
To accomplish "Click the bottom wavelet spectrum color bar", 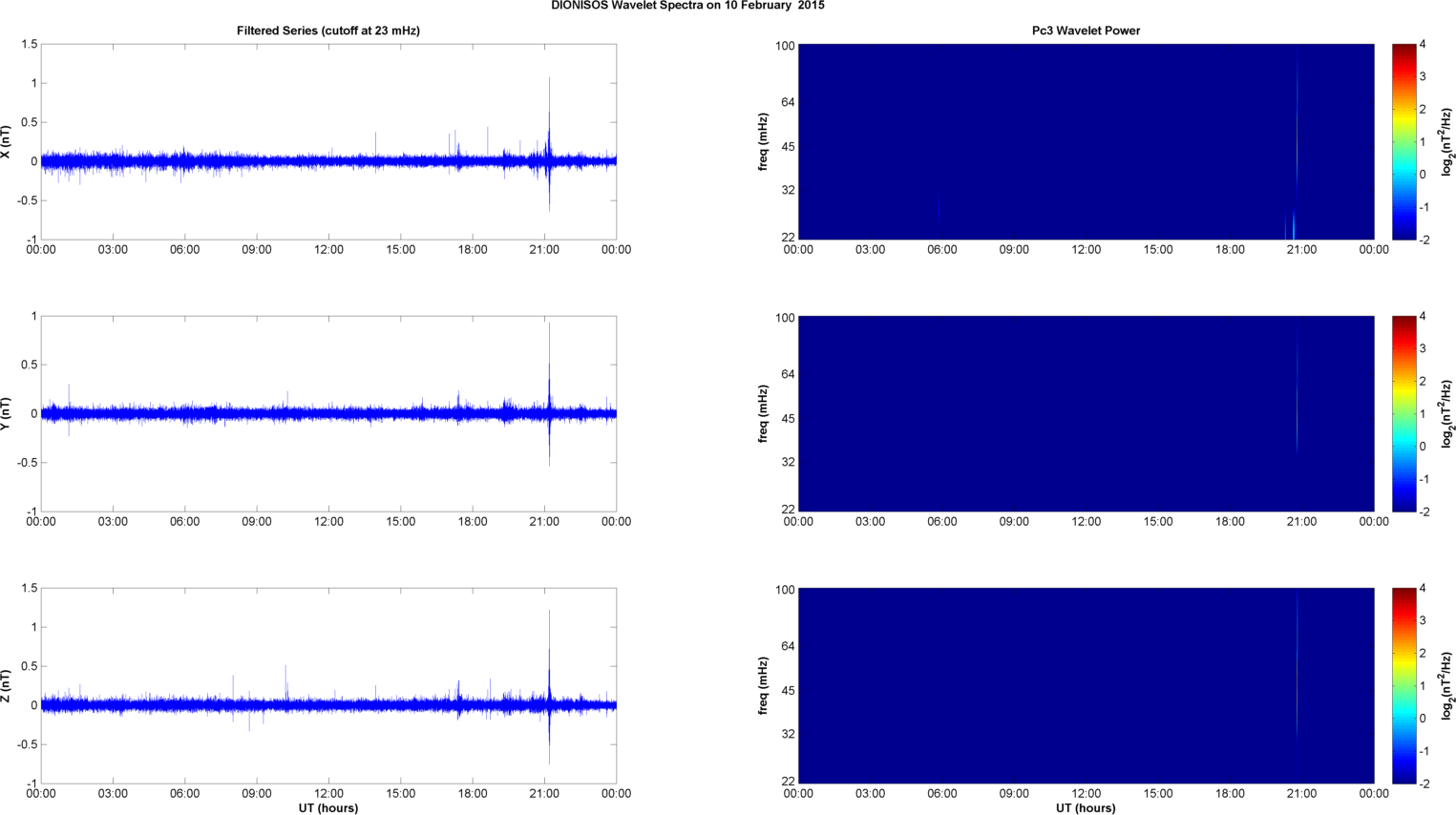I will pos(1403,685).
